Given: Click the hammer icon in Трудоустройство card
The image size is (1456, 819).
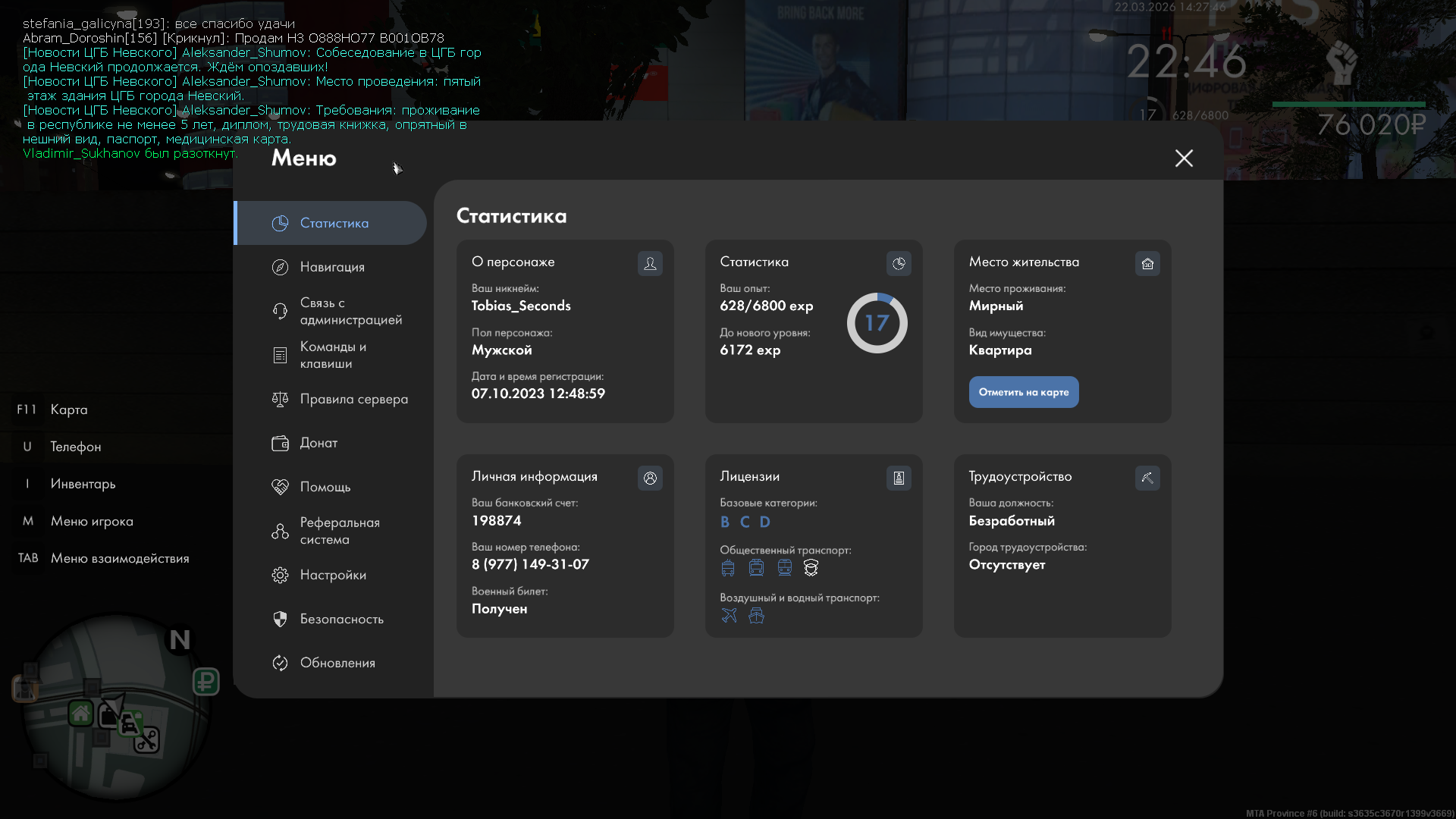Looking at the screenshot, I should (1147, 478).
